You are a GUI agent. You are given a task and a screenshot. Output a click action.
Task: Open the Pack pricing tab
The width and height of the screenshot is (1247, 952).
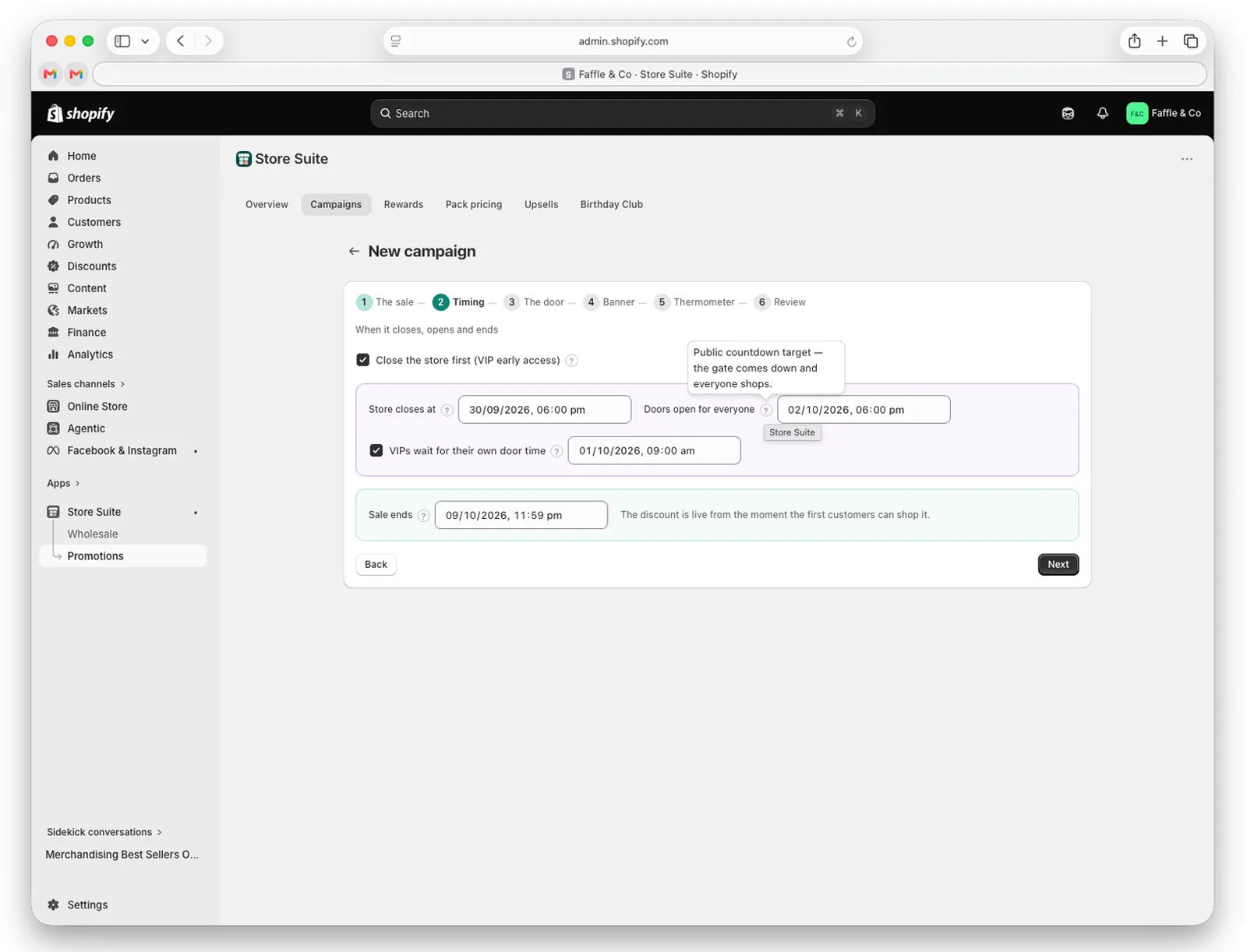474,204
